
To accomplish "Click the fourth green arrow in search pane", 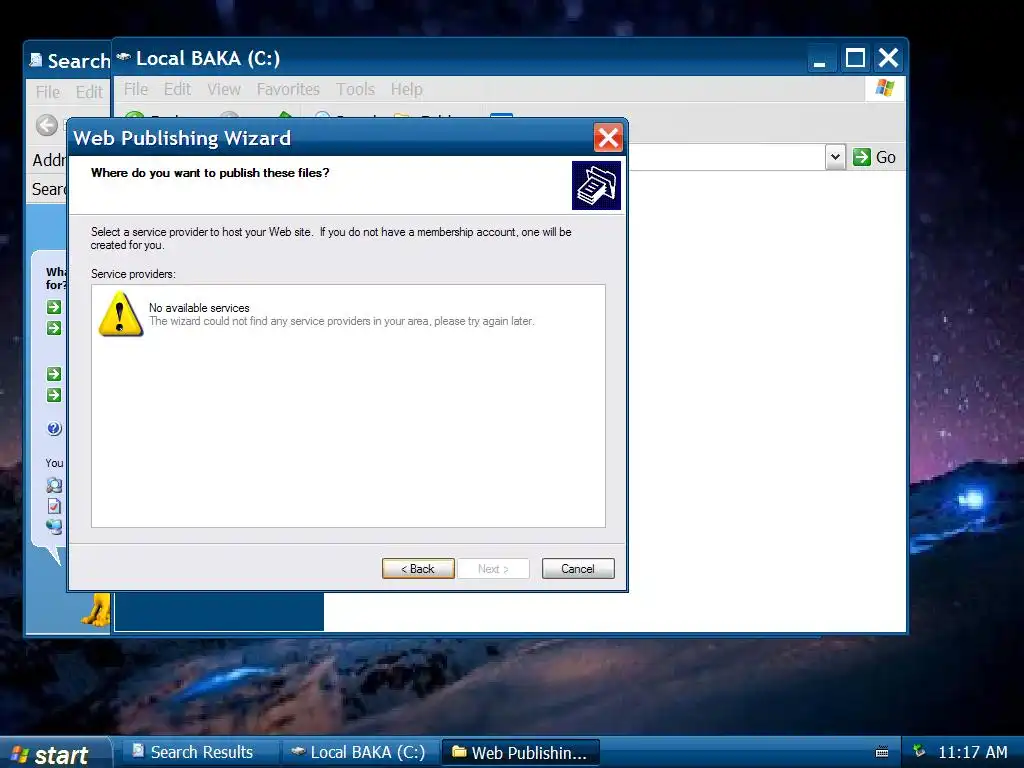I will point(54,395).
